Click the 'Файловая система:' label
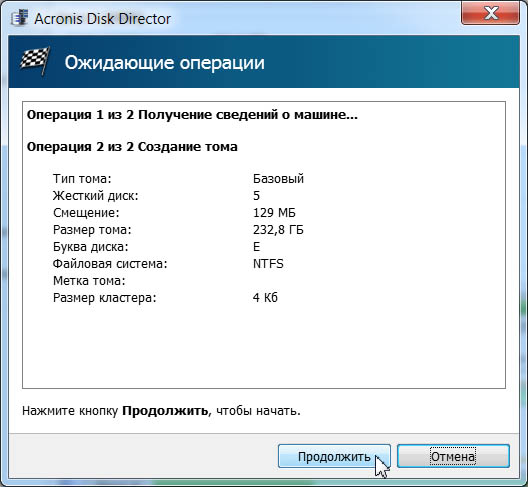 point(110,264)
